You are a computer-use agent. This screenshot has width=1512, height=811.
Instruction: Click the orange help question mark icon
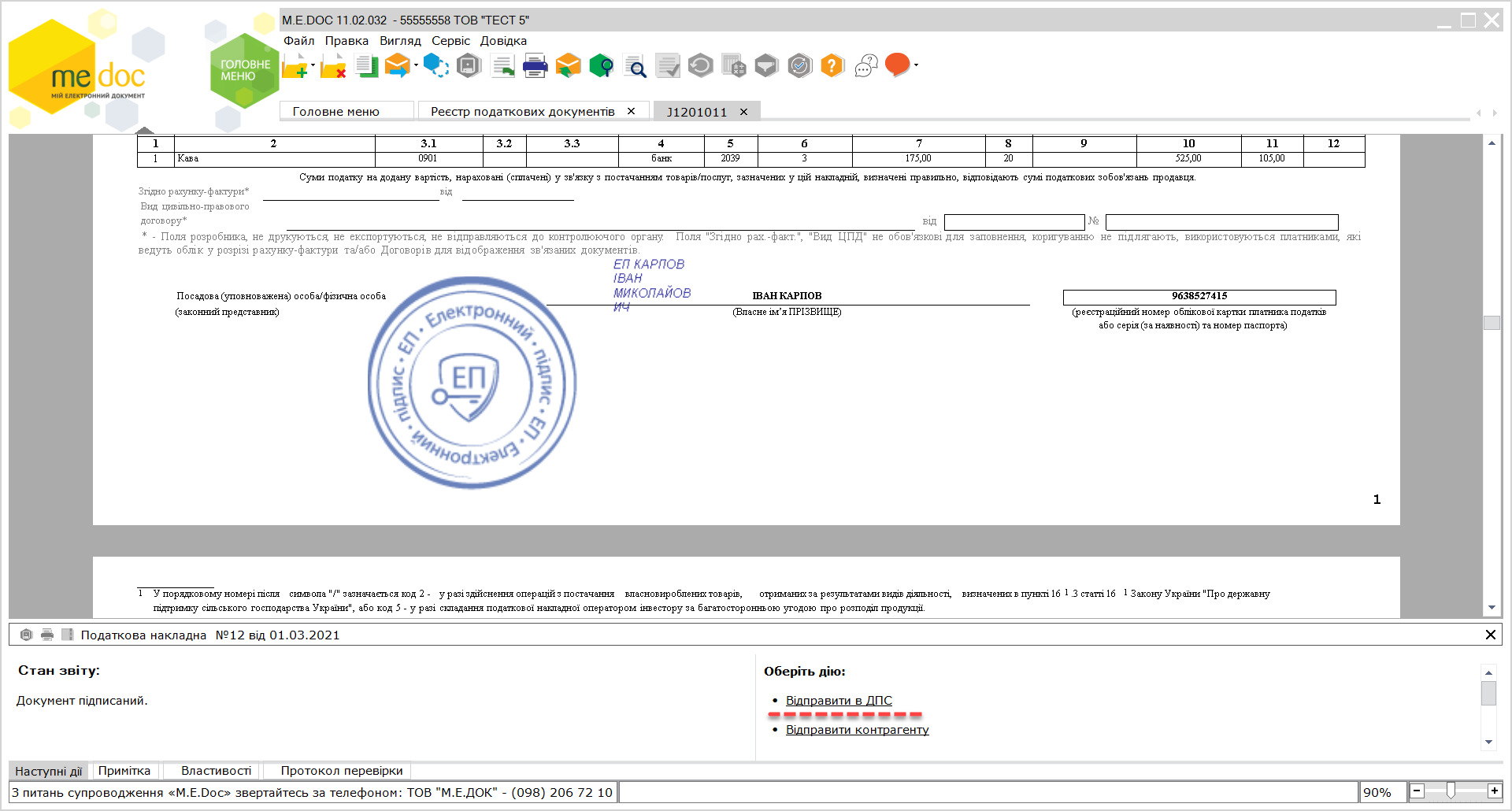click(832, 66)
